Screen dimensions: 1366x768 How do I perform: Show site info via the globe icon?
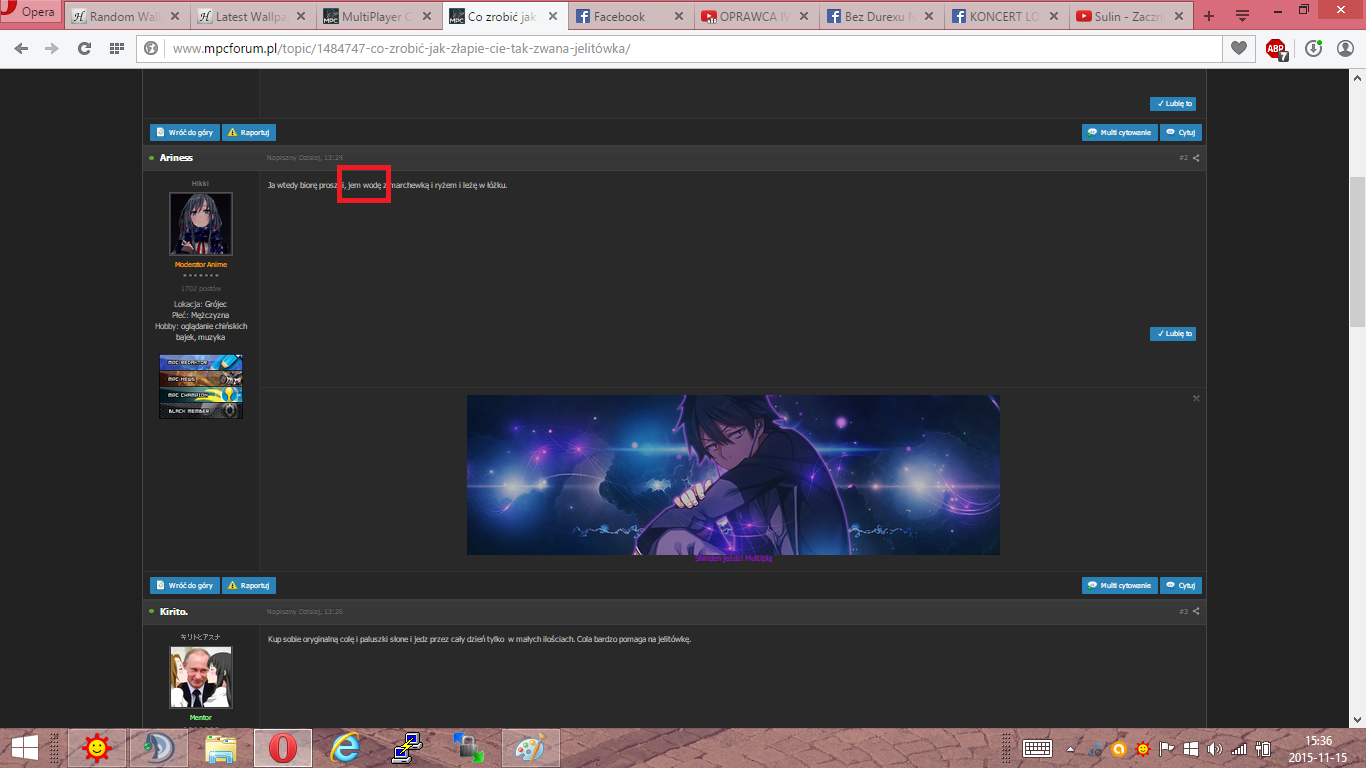coord(152,48)
